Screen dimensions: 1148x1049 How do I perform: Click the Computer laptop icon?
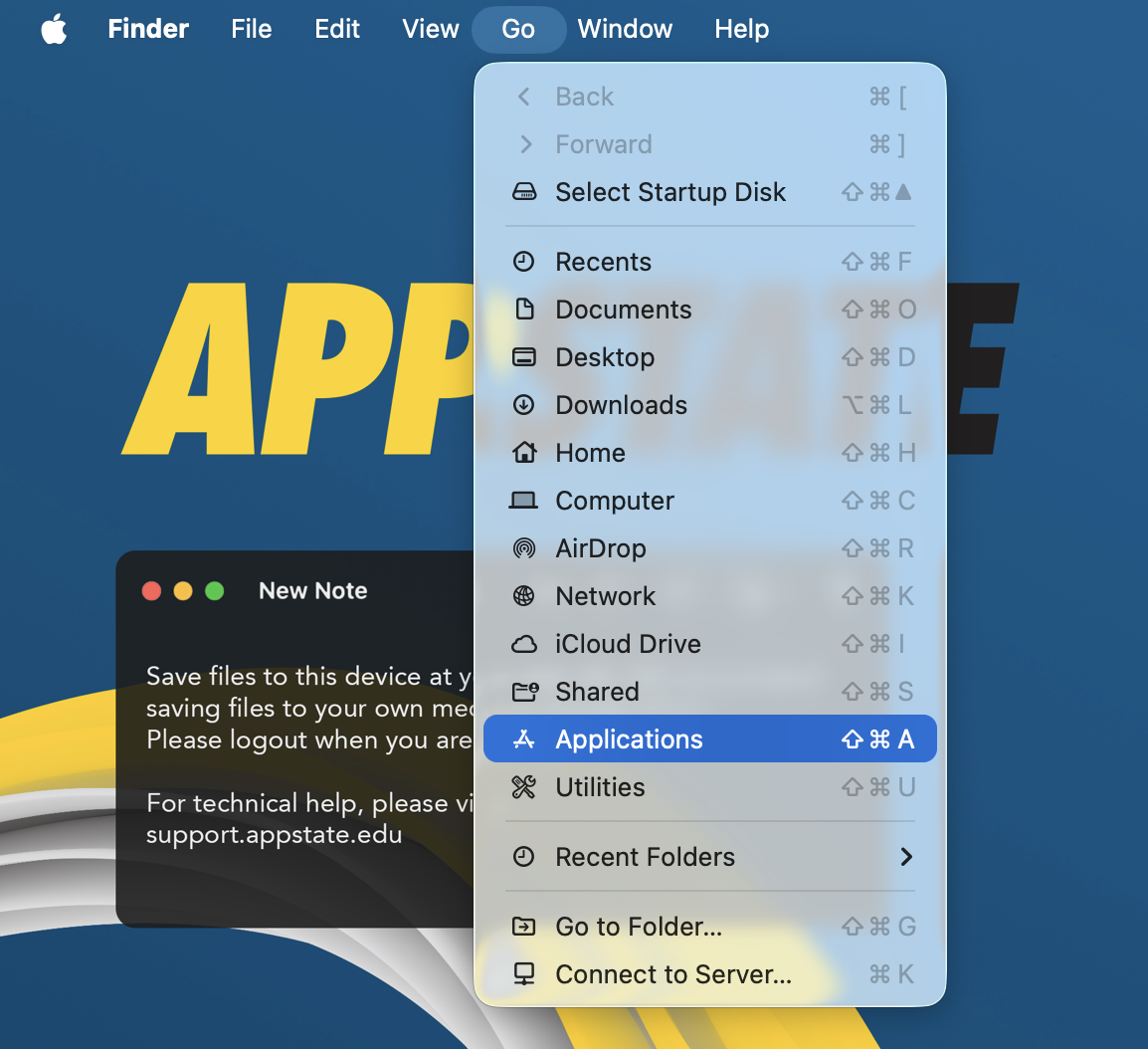click(x=523, y=501)
